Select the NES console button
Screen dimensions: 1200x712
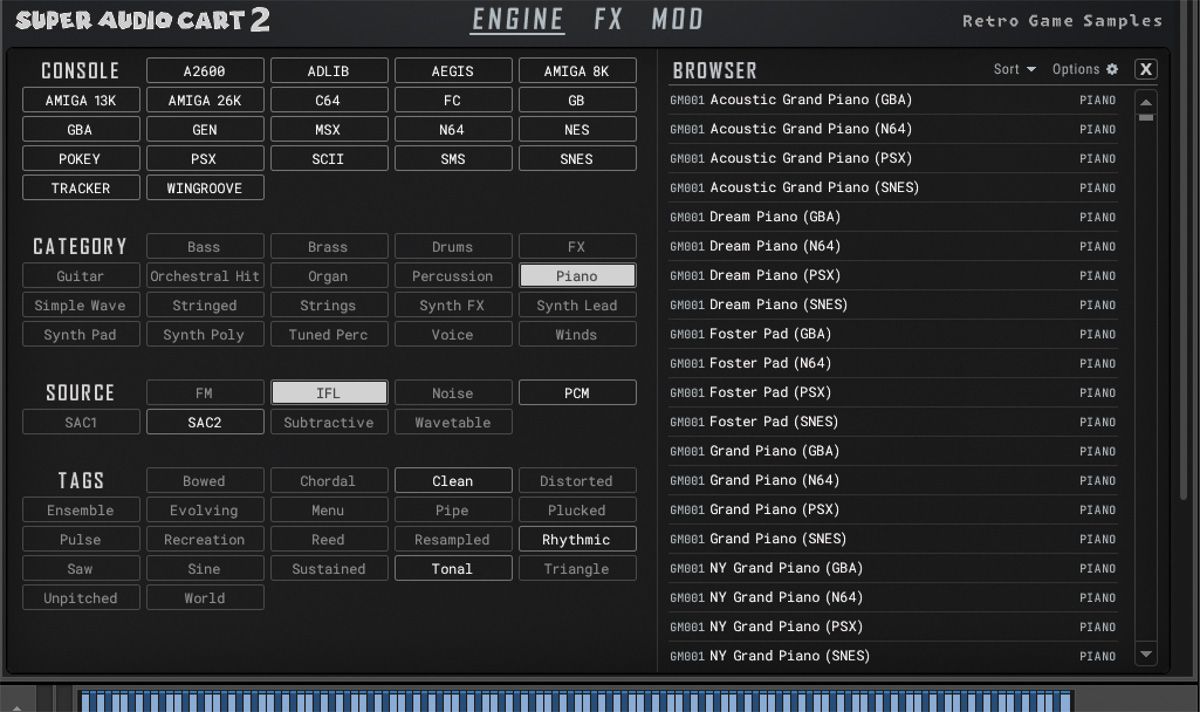[x=576, y=129]
